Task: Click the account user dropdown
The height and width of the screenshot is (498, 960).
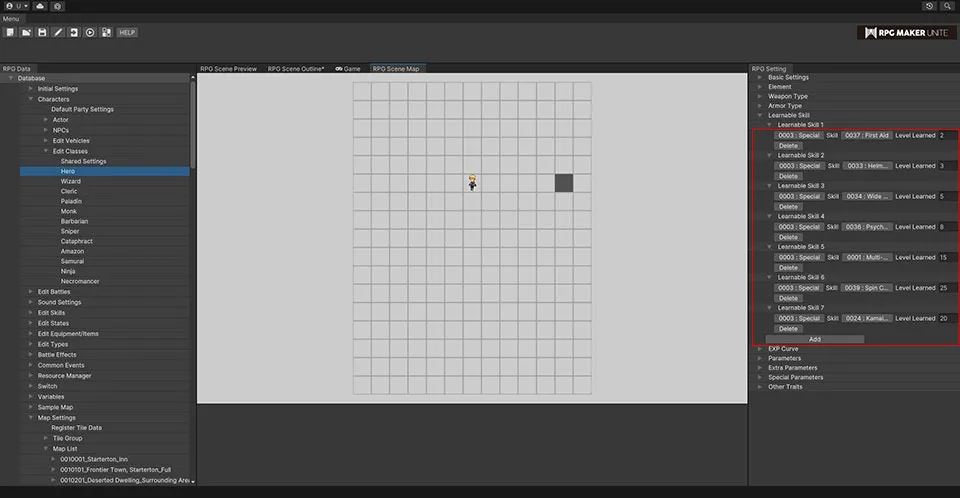Action: click(17, 6)
